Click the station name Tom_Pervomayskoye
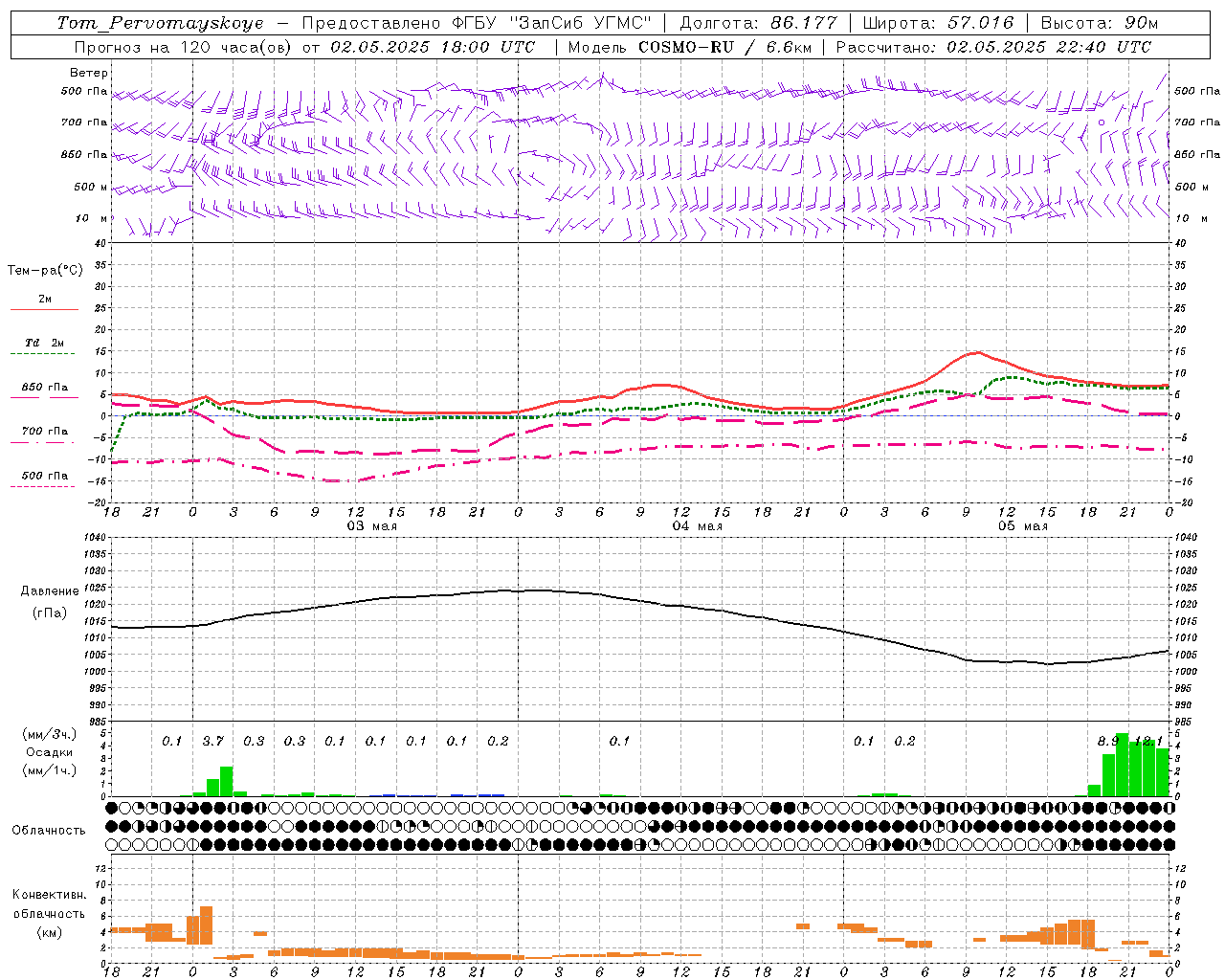1225x980 pixels. pyautogui.click(x=160, y=23)
